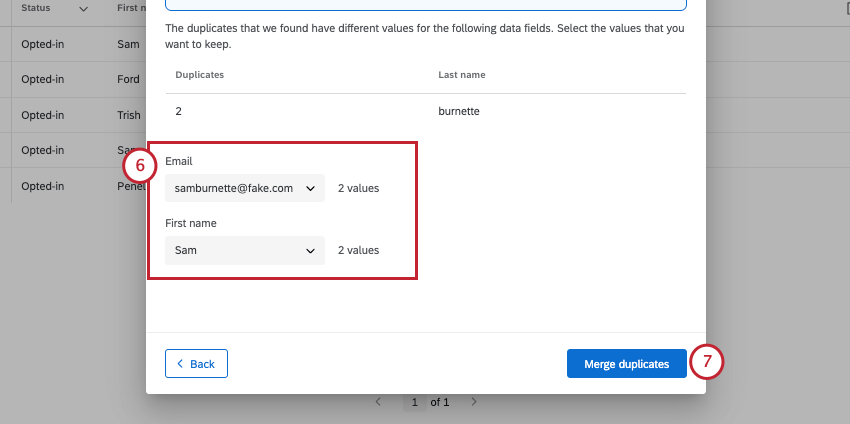Click the duplicates count cell showing 2

coord(179,111)
